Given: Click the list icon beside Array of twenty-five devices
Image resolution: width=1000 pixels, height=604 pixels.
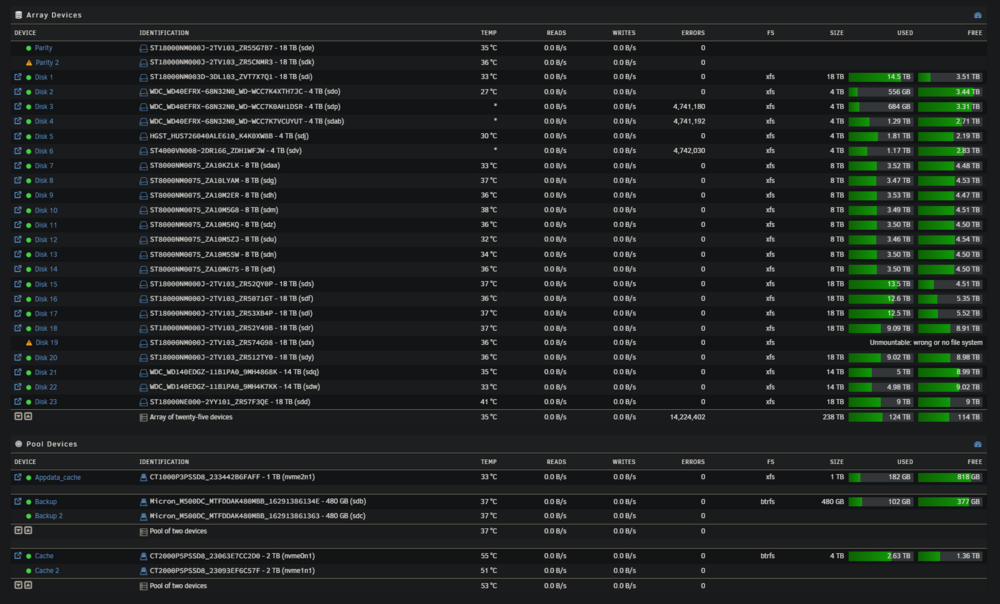Looking at the screenshot, I should 143,417.
